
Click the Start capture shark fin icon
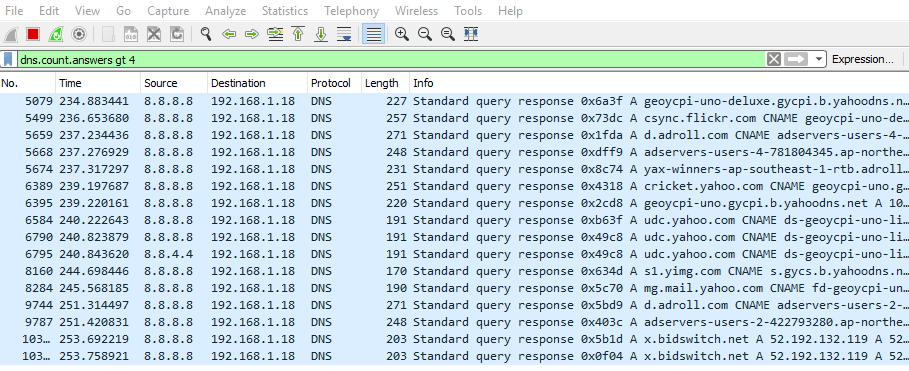pos(10,34)
